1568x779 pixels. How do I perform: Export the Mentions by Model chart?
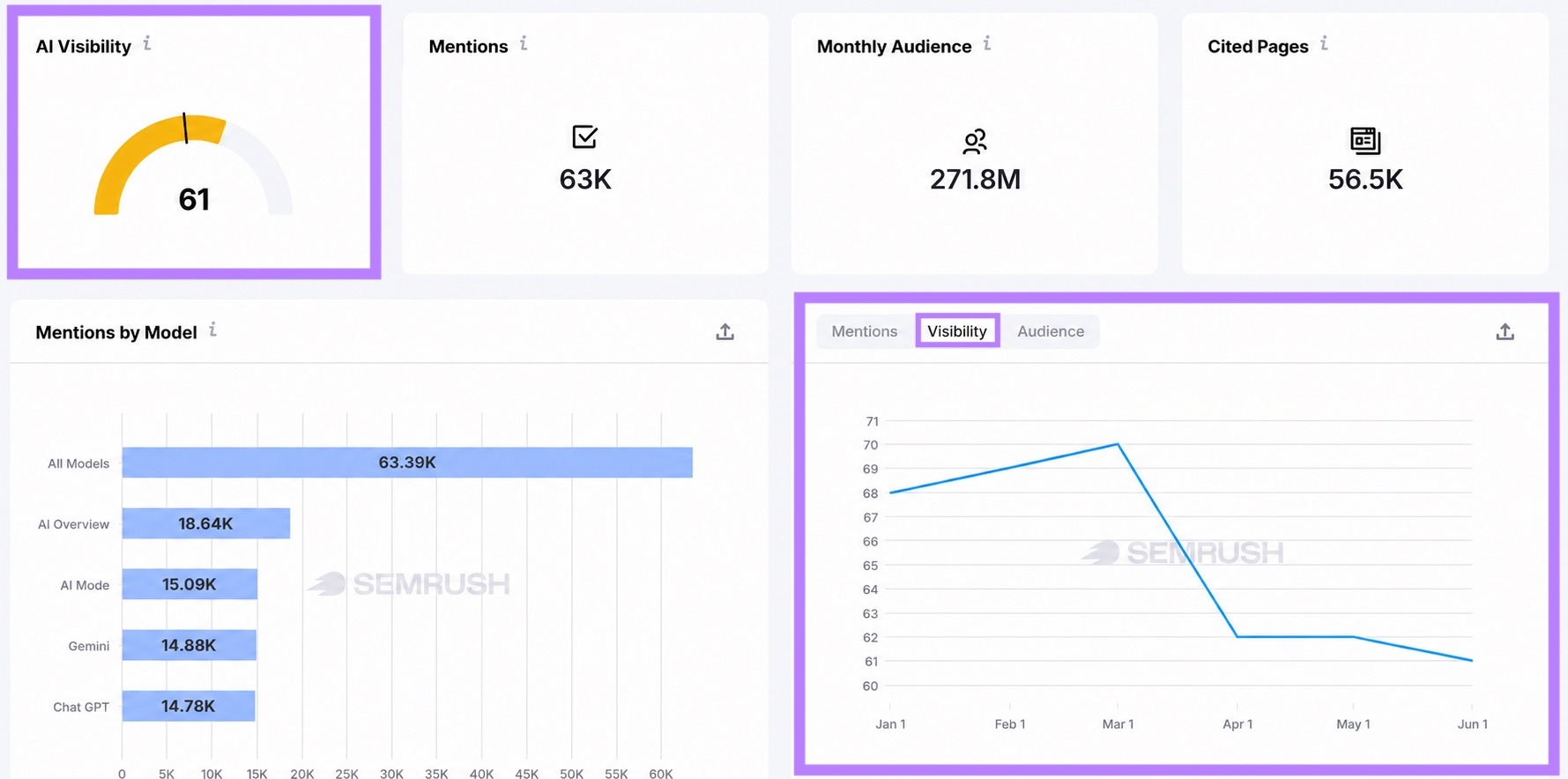pos(725,331)
